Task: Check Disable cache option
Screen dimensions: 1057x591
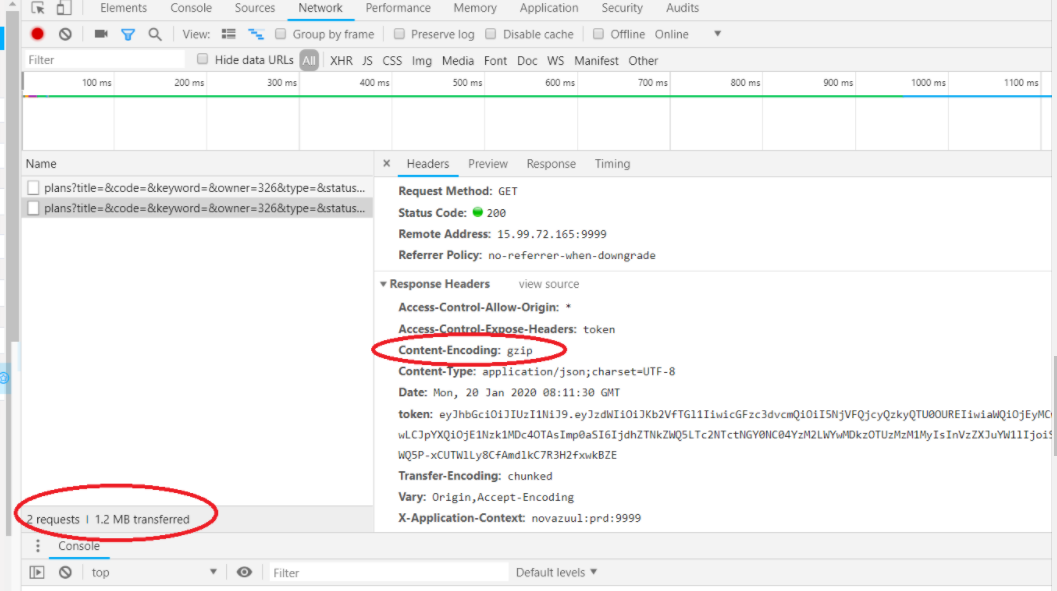Action: coord(491,34)
